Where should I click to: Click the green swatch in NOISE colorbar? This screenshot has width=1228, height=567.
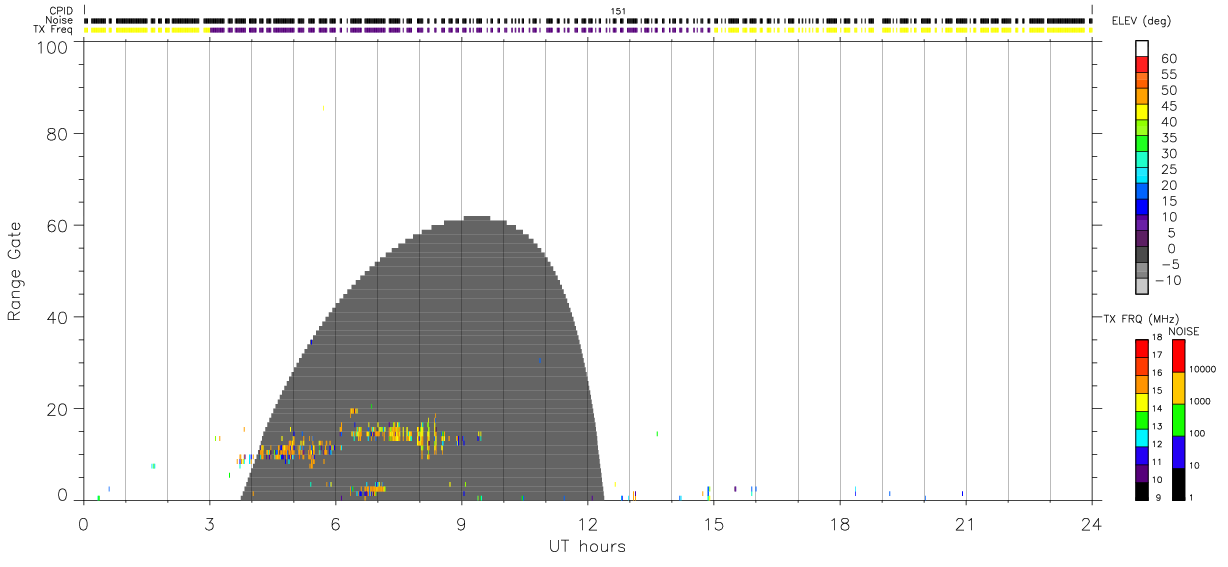click(x=1178, y=420)
